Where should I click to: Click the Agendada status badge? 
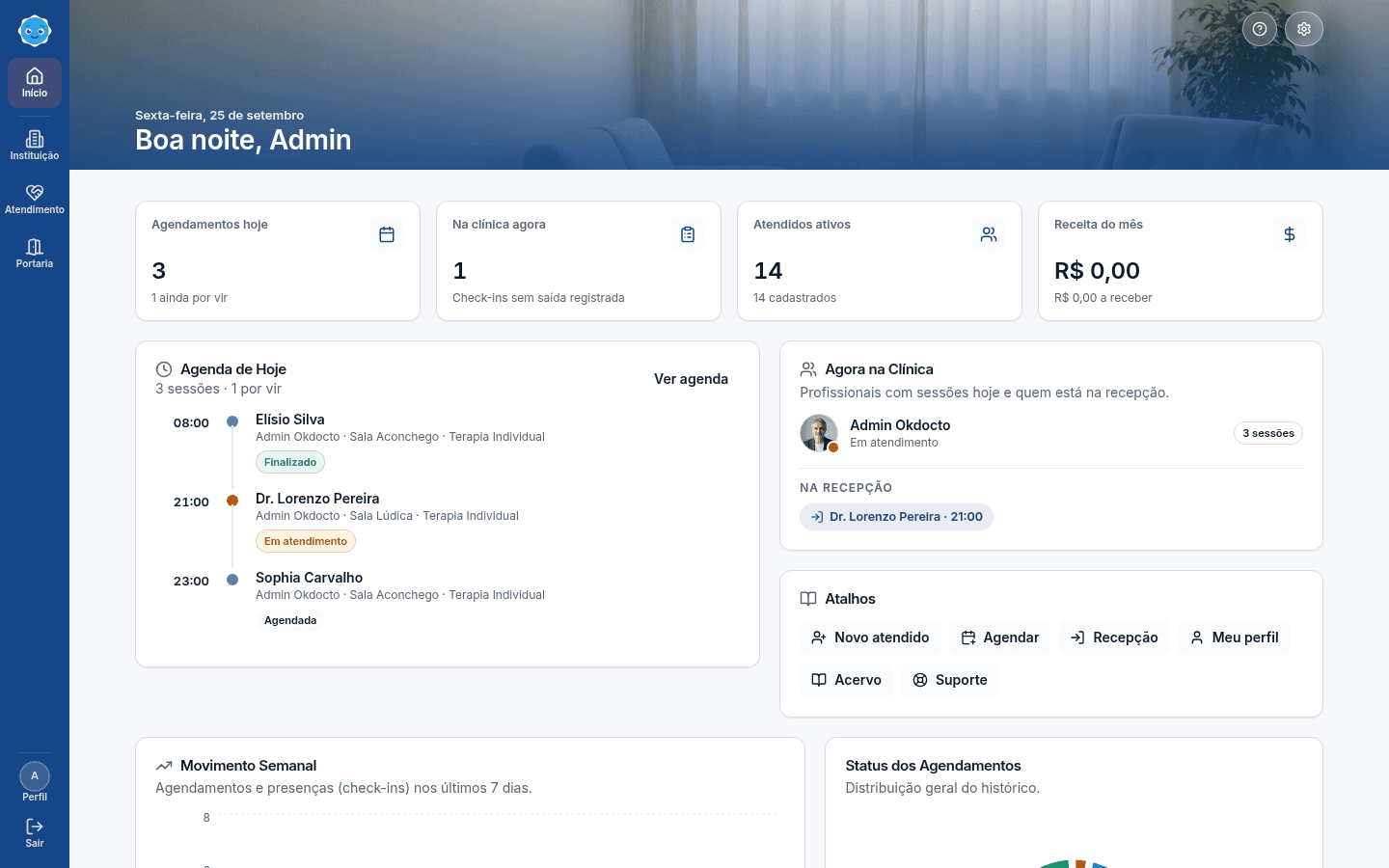(290, 620)
